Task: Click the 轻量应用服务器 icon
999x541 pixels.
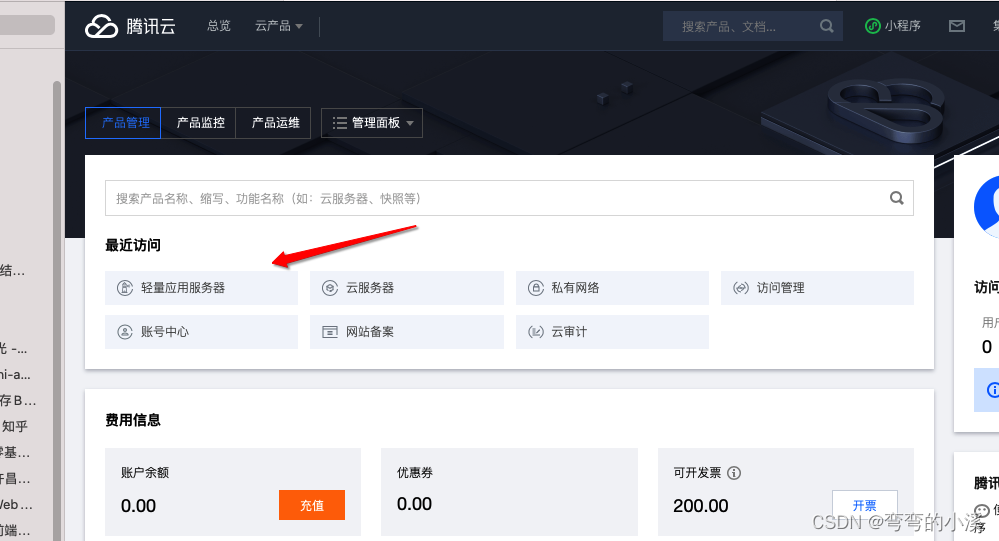Action: (x=125, y=288)
